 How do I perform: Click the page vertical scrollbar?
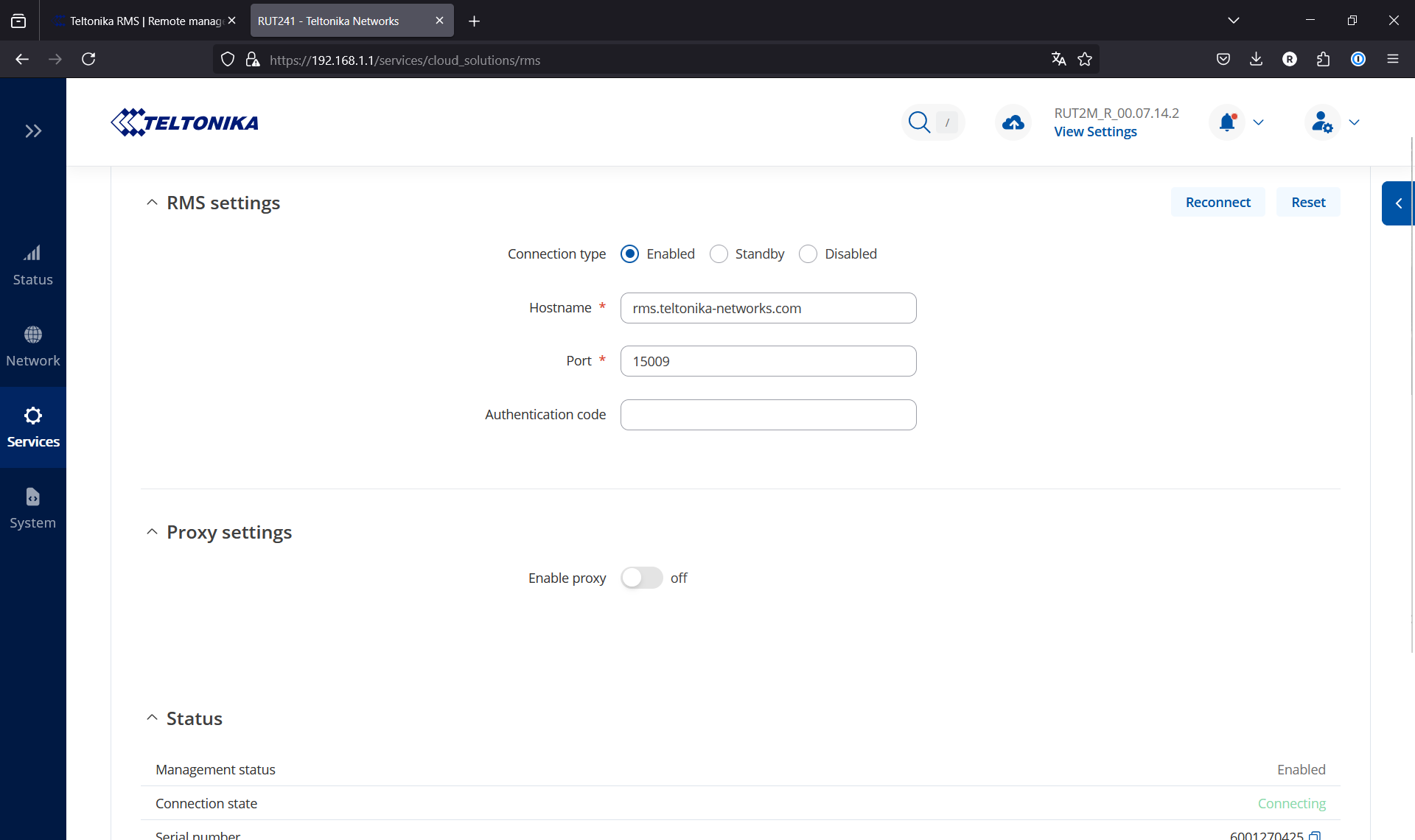[1412, 394]
